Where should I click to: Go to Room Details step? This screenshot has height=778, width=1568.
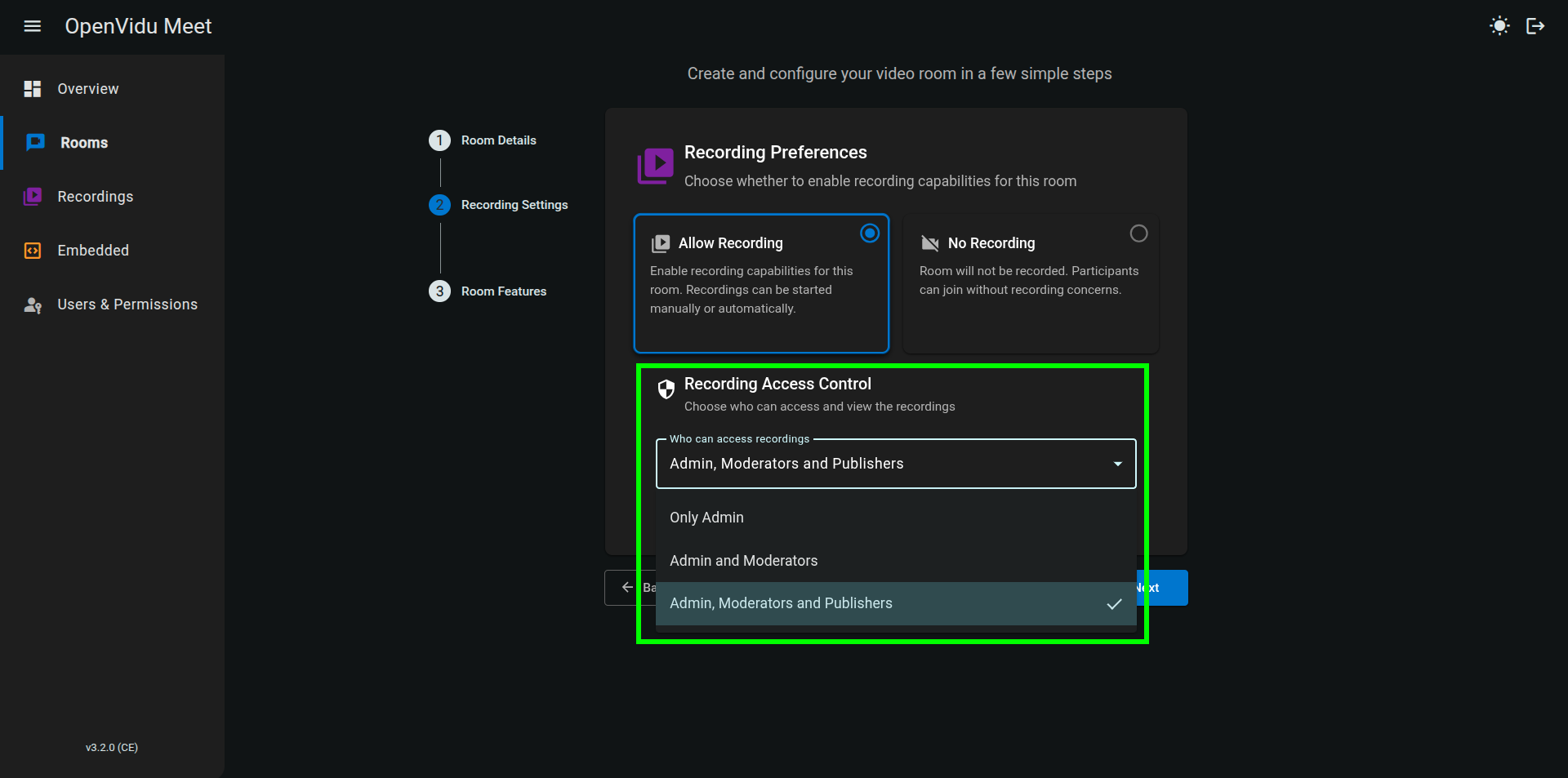point(497,140)
